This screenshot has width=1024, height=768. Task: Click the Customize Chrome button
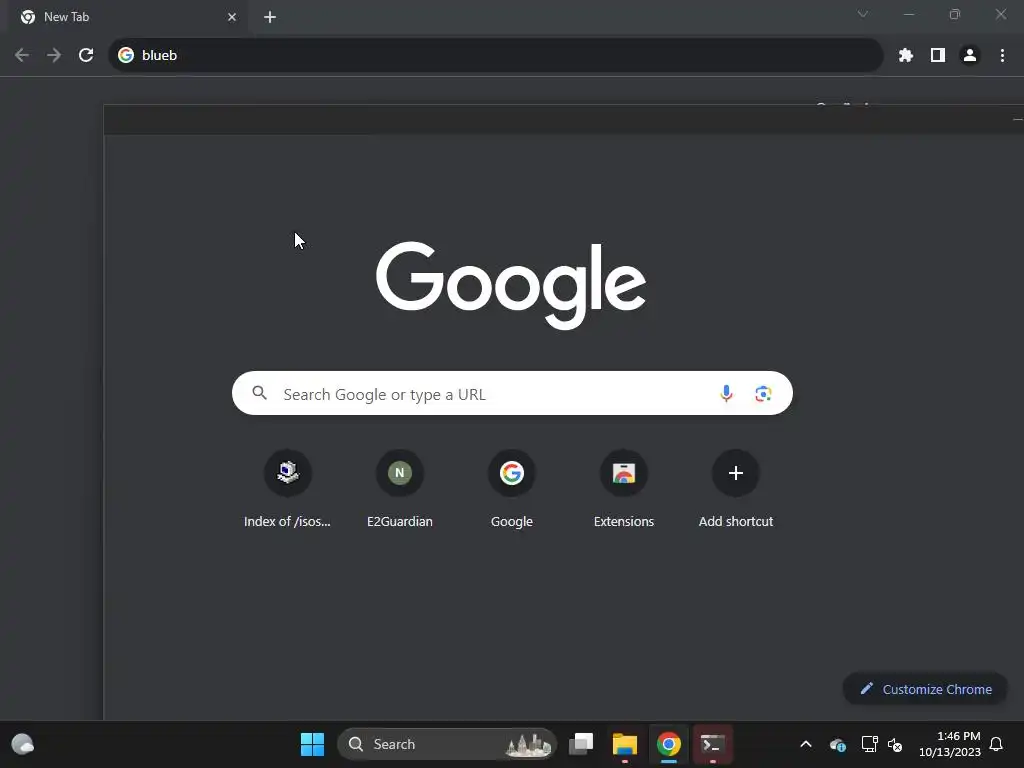925,689
